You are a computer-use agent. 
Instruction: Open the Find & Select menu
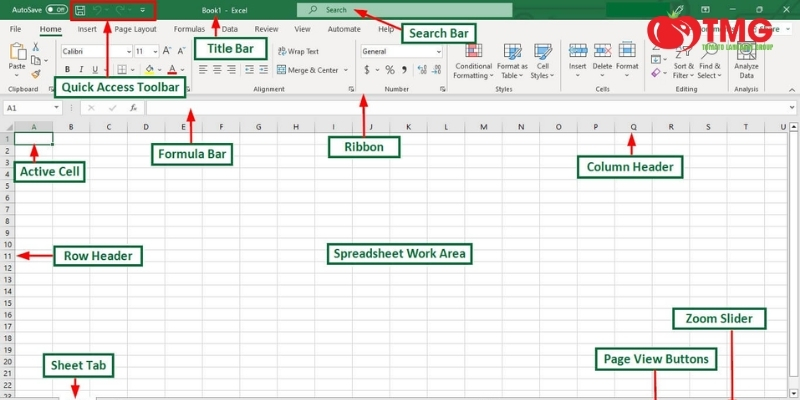pos(710,62)
